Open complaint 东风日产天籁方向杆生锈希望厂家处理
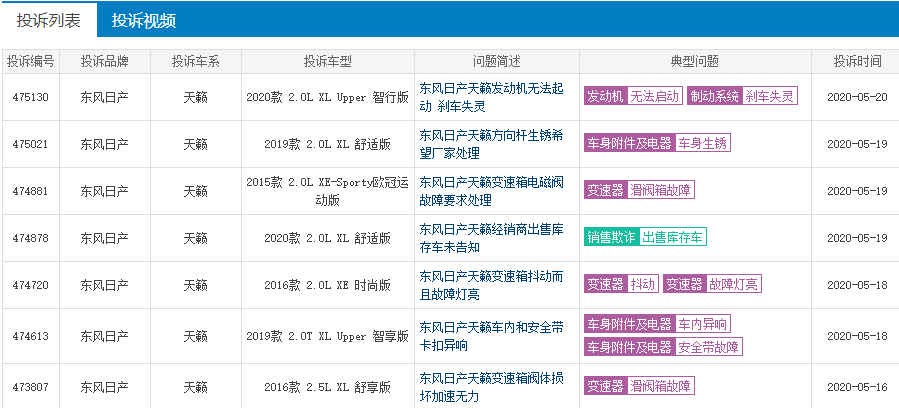 click(491, 144)
